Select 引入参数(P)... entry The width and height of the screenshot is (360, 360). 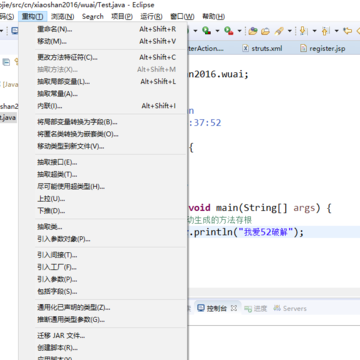[x=103, y=279]
